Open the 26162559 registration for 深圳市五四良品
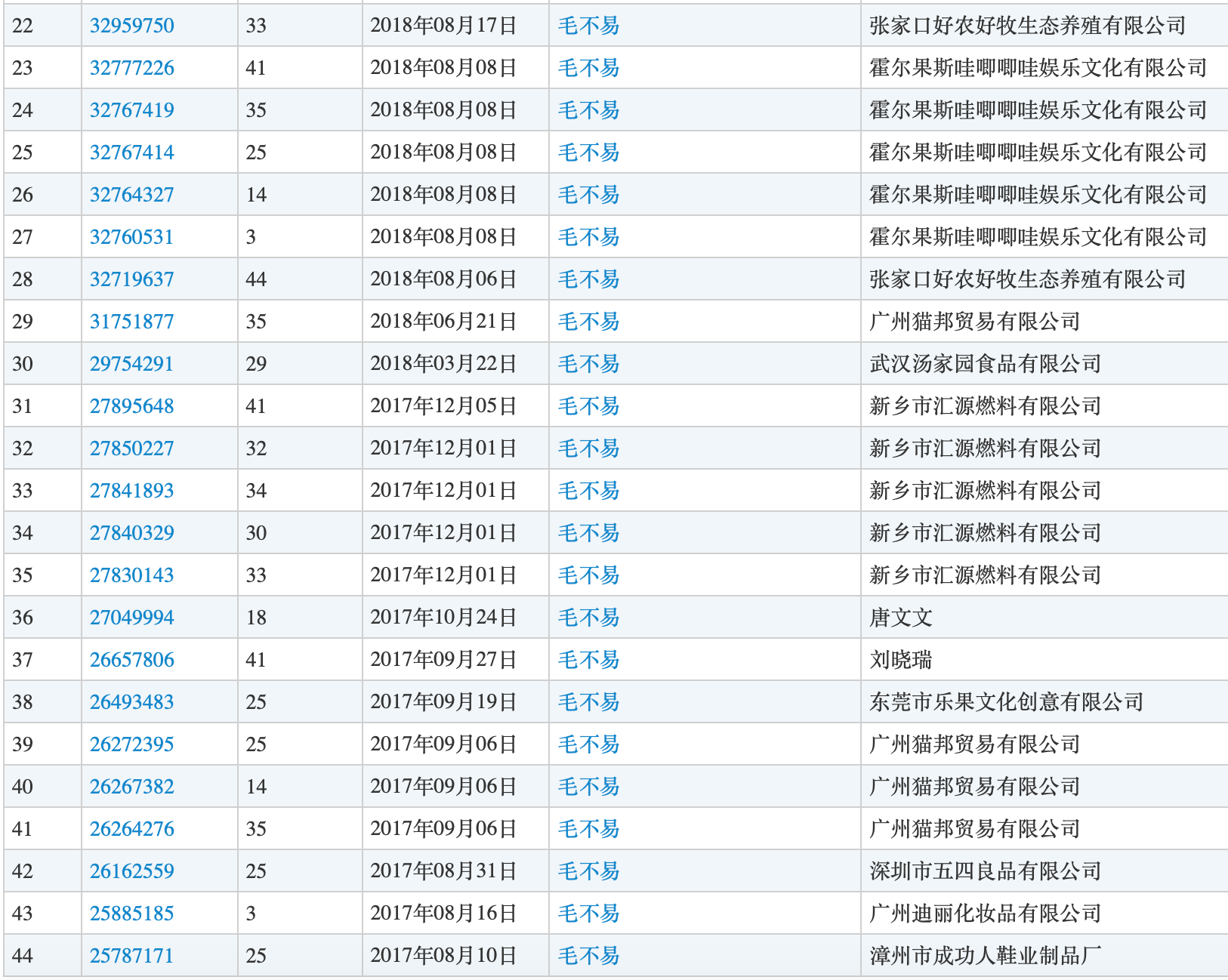 coord(131,871)
